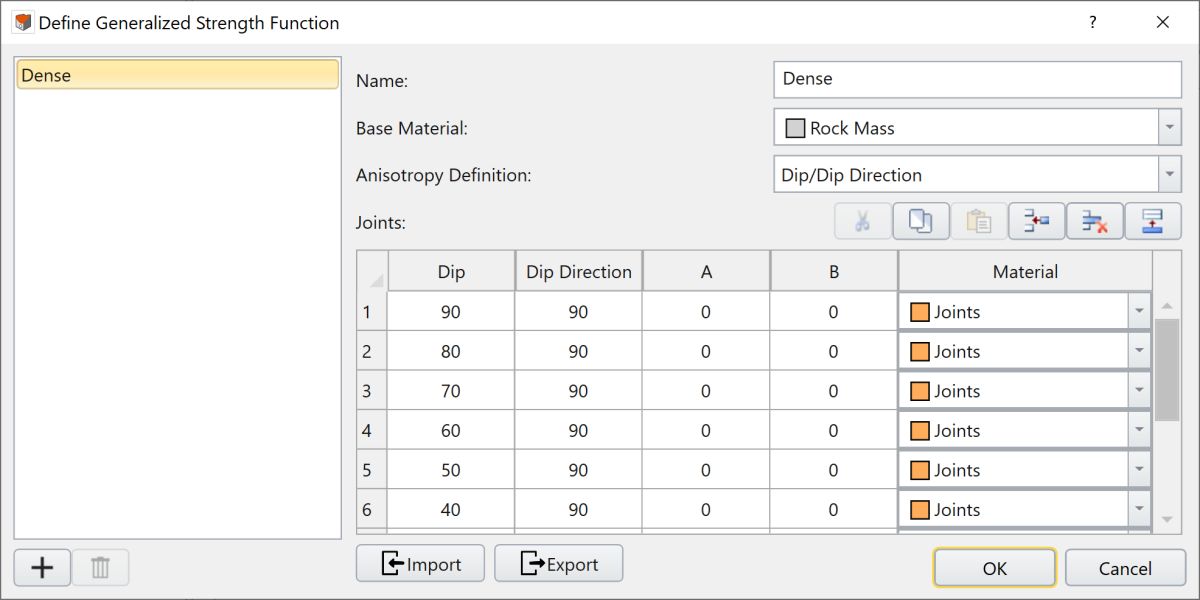1200x600 pixels.
Task: Click the Import button
Action: (x=420, y=564)
